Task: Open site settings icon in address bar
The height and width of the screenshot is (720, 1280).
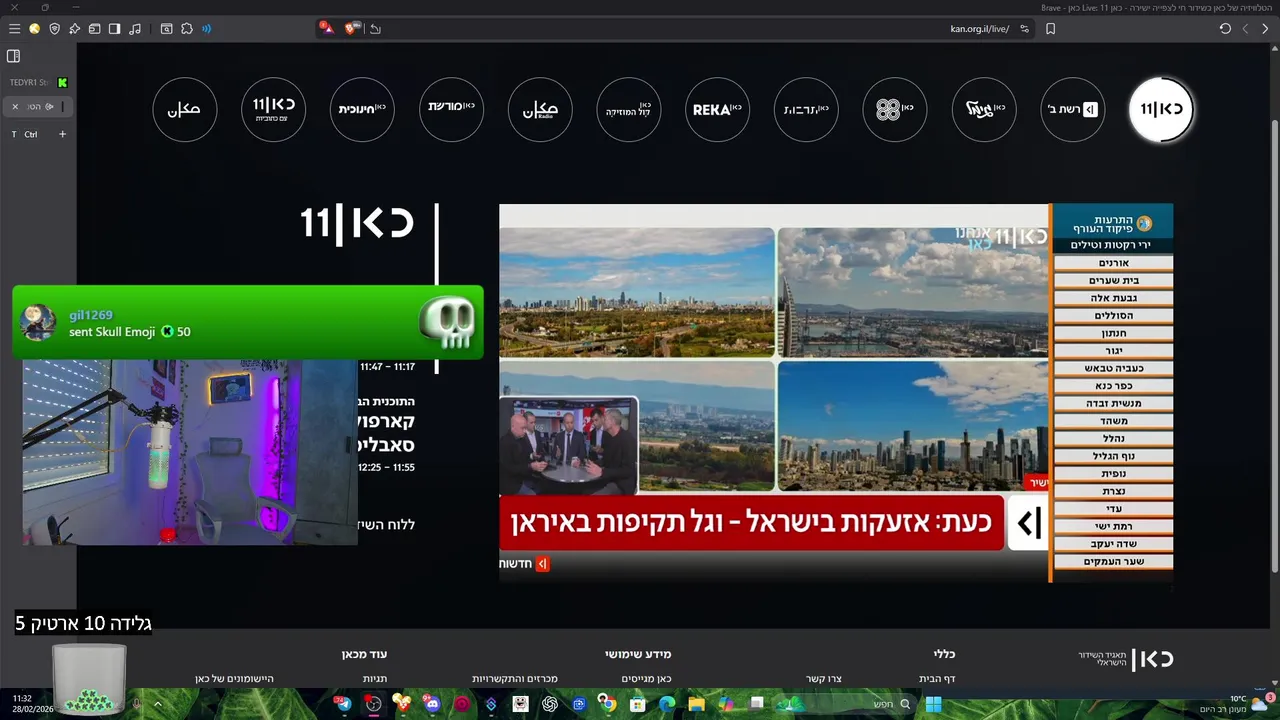Action: coord(1024,29)
